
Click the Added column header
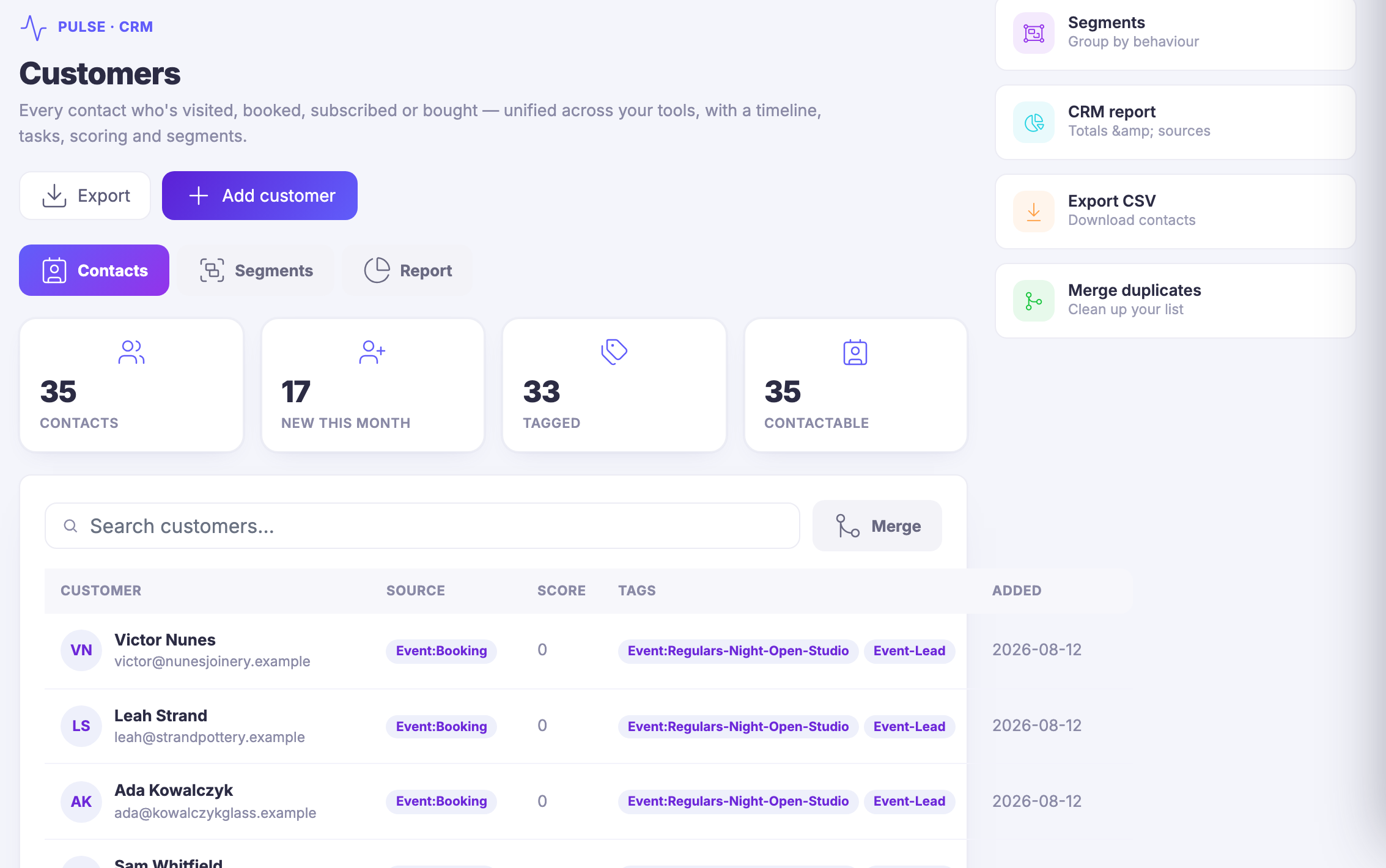(1017, 590)
